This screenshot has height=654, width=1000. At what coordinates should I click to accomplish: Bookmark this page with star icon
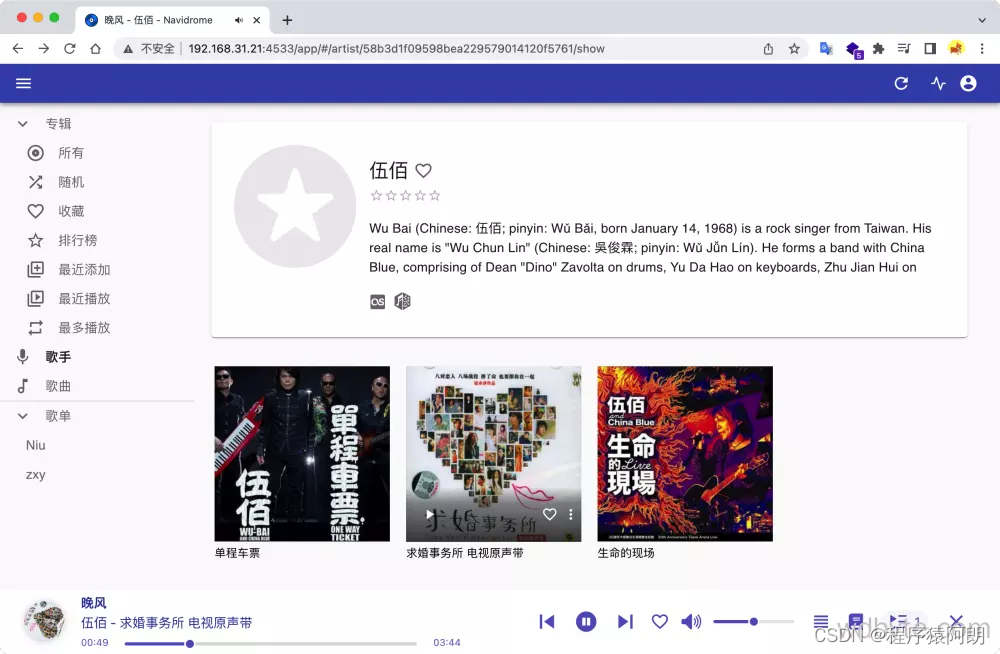[x=794, y=48]
